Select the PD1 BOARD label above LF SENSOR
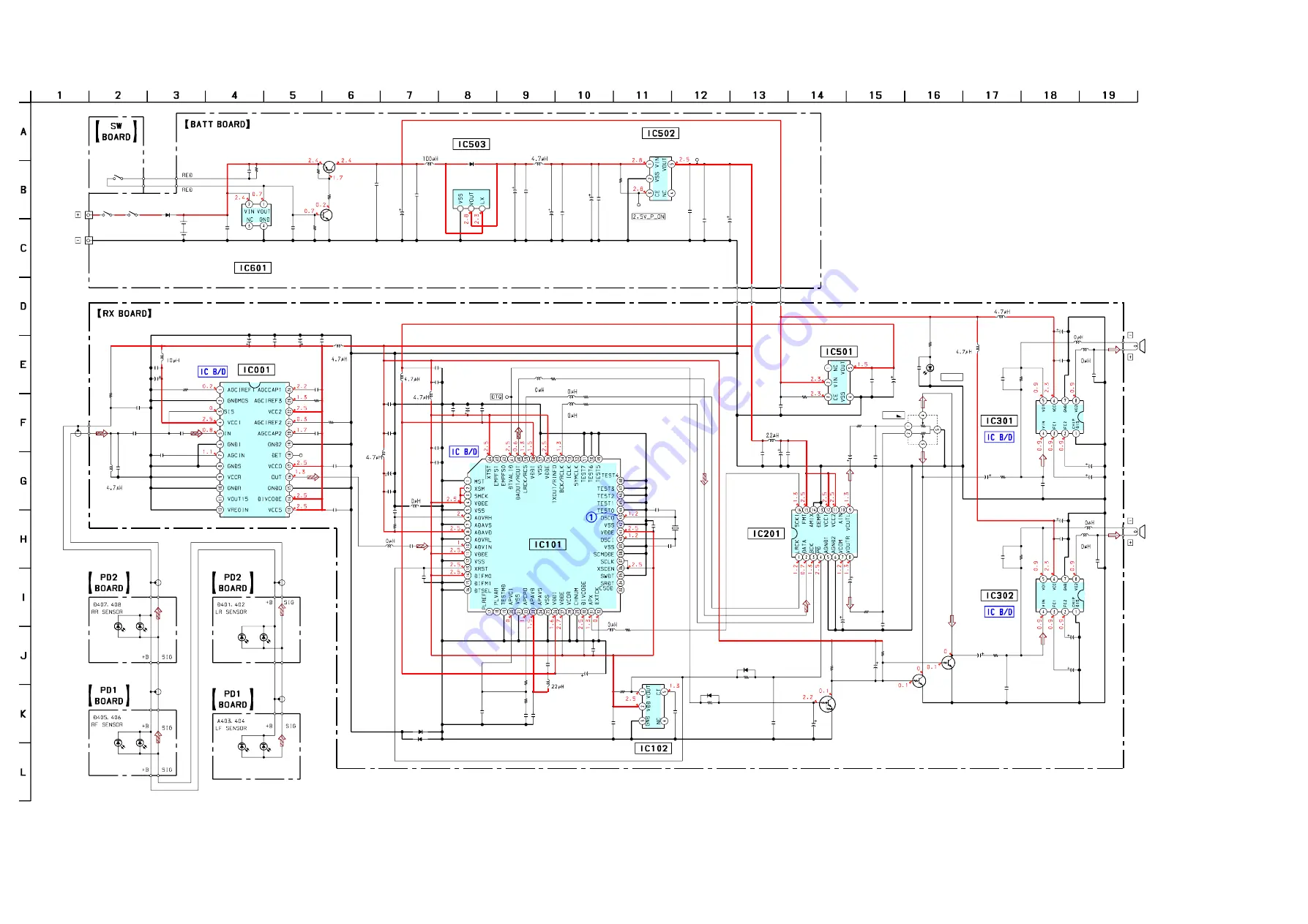This screenshot has height=924, width=1308. click(x=233, y=699)
